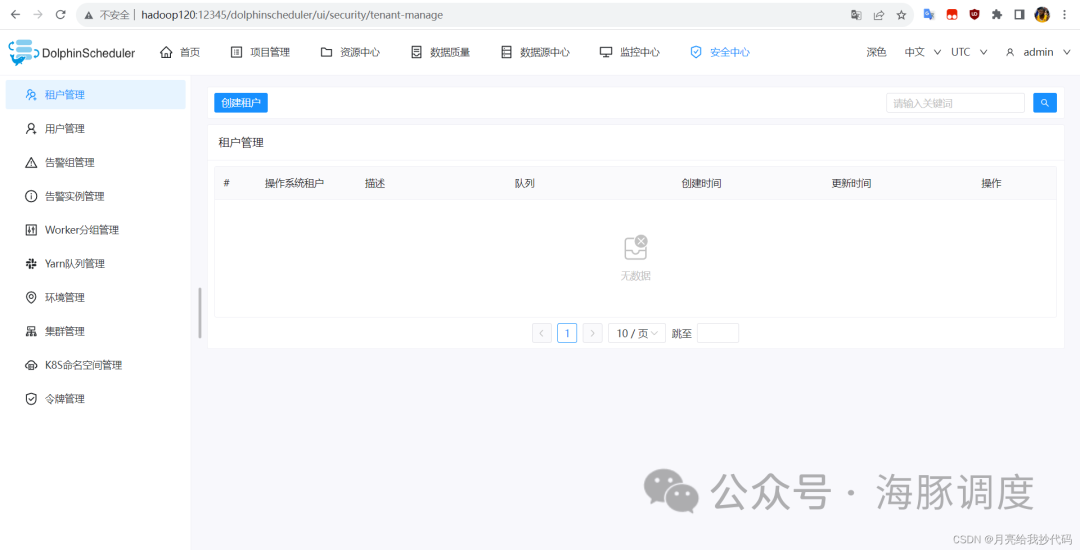Viewport: 1080px width, 550px height.
Task: Click the share page icon
Action: [x=879, y=14]
